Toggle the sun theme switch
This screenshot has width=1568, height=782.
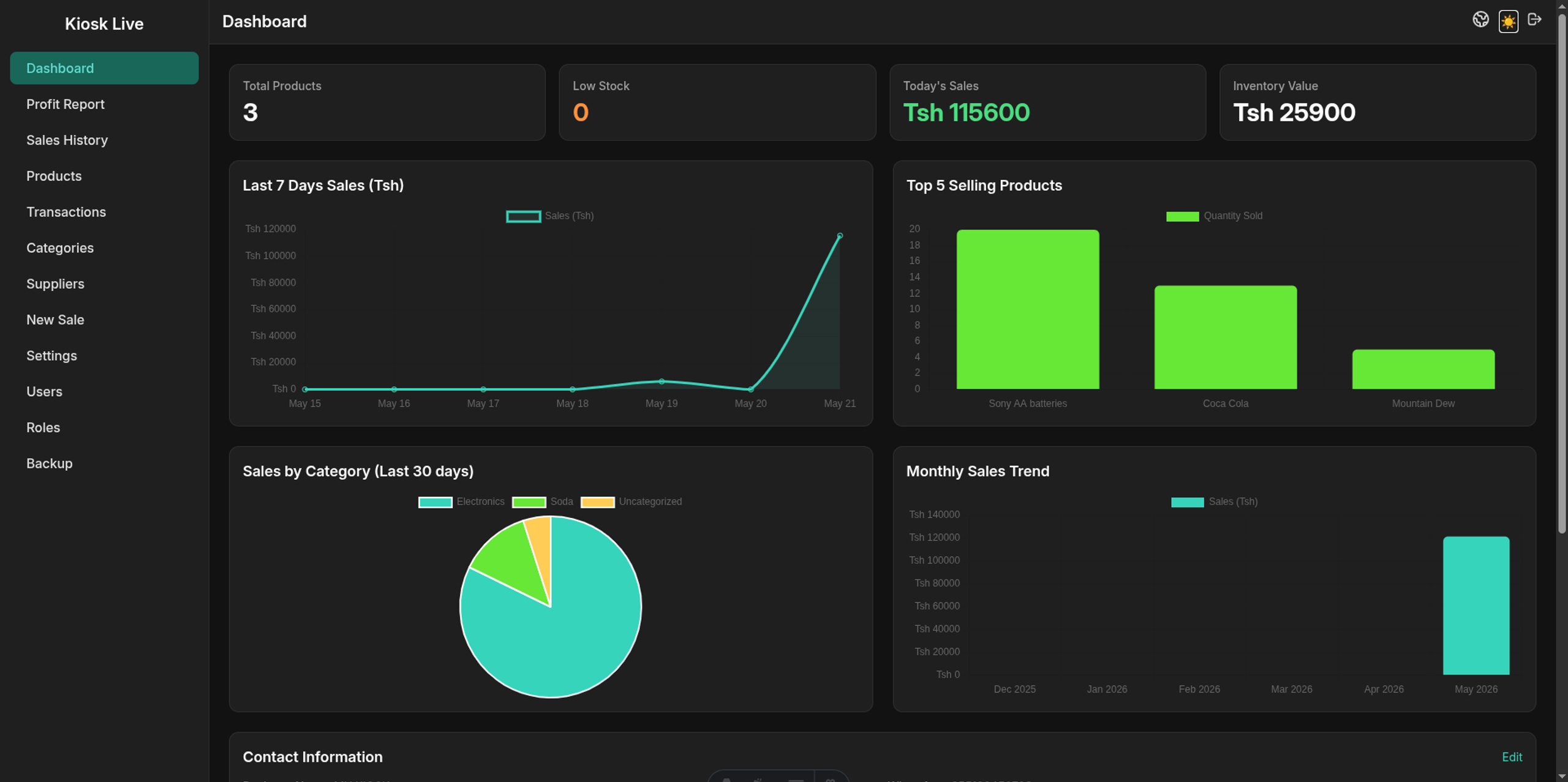click(x=1508, y=21)
